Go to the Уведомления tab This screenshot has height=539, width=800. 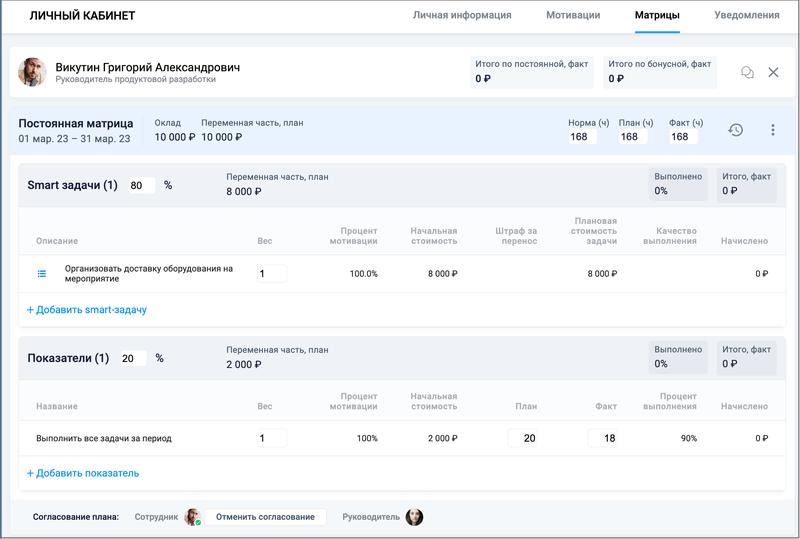pos(747,15)
